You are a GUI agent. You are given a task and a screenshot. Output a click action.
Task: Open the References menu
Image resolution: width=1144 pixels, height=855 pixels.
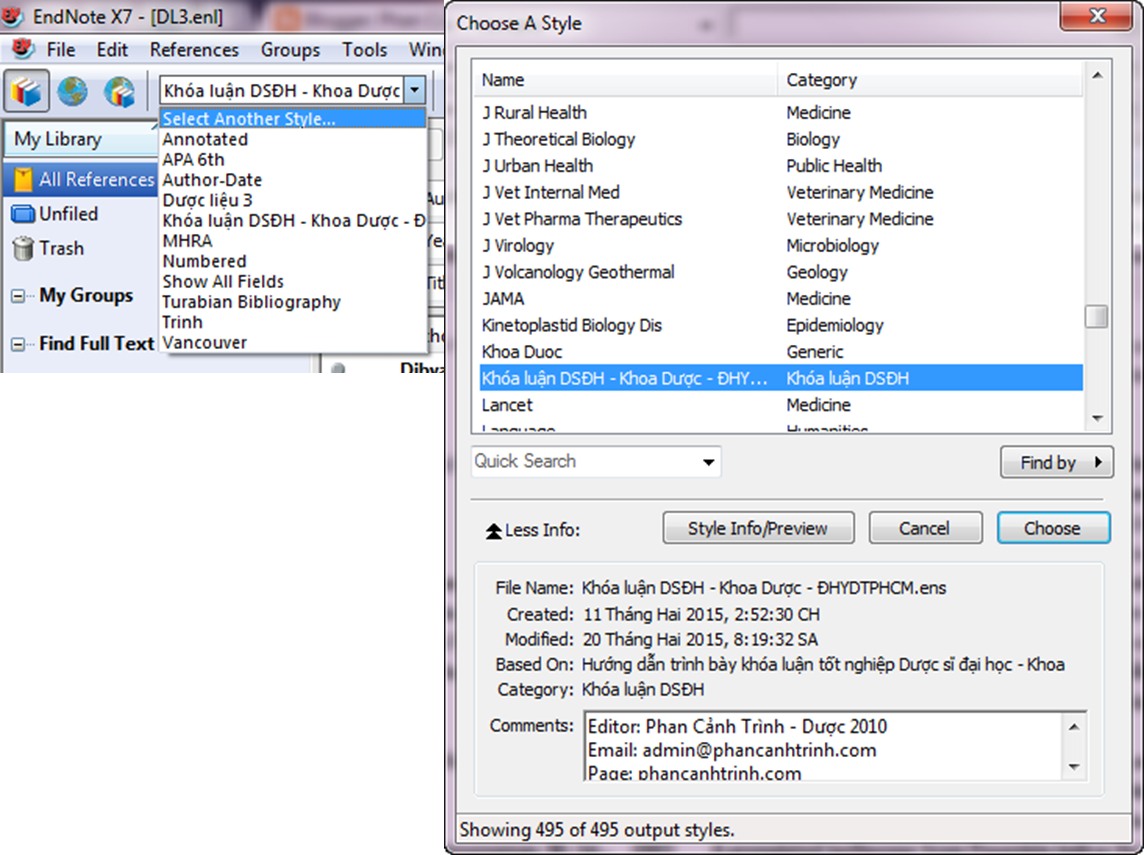pos(194,50)
